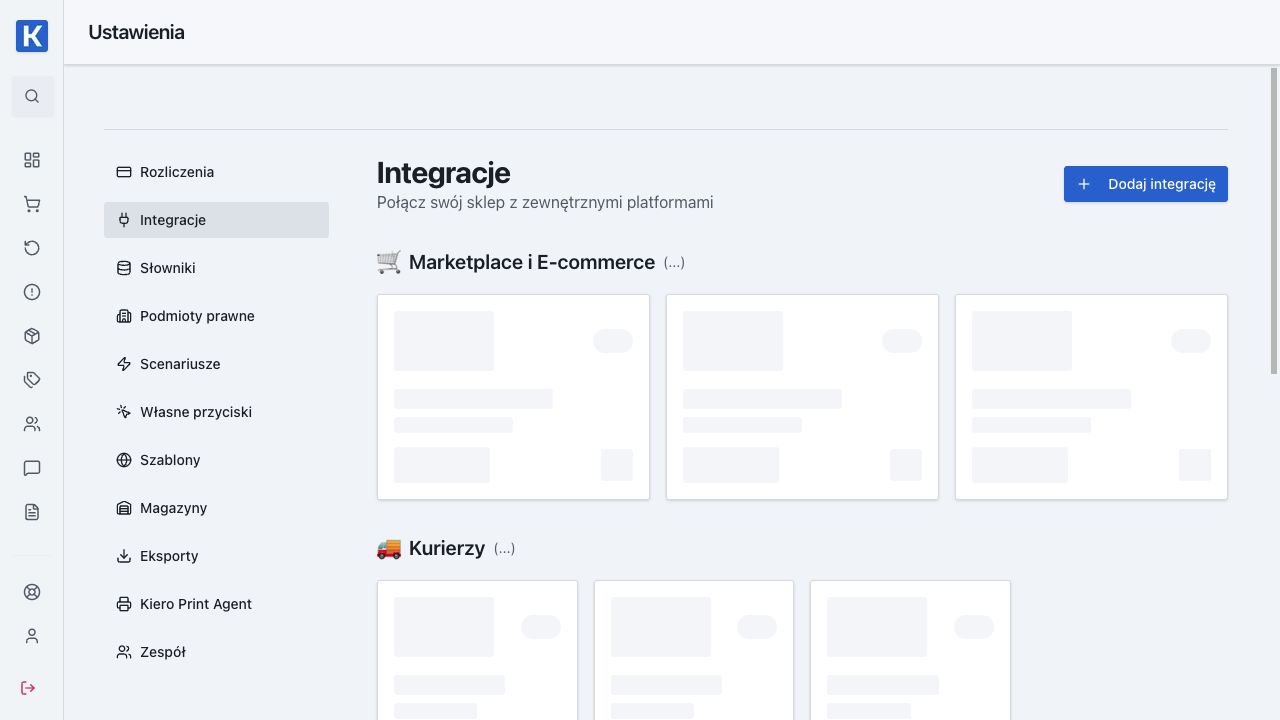Click the search icon in sidebar
Viewport: 1280px width, 720px height.
click(32, 96)
